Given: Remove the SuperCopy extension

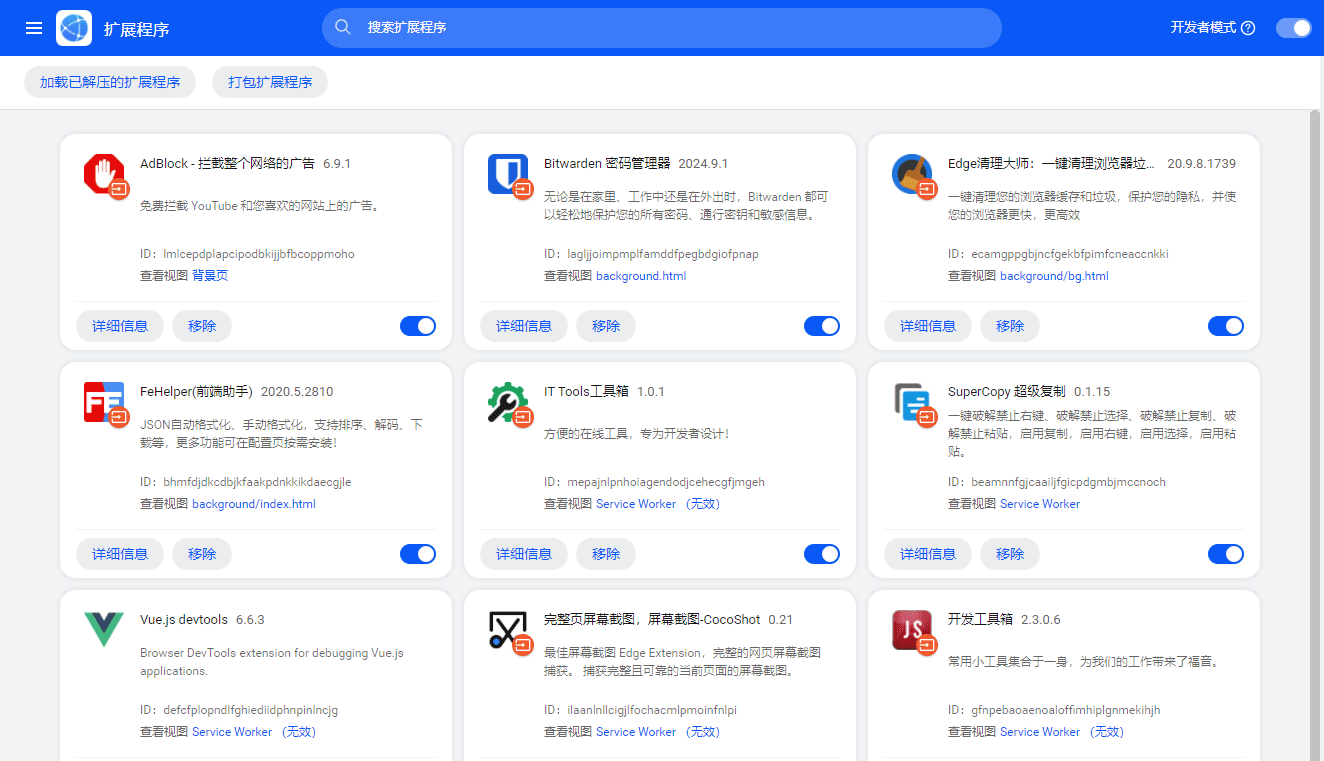Looking at the screenshot, I should pyautogui.click(x=1010, y=554).
